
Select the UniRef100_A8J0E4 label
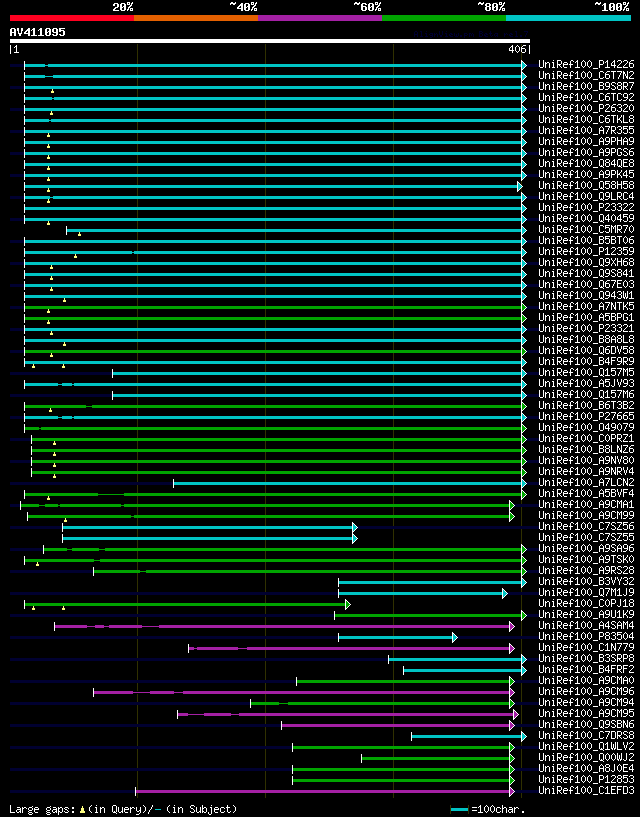586,769
